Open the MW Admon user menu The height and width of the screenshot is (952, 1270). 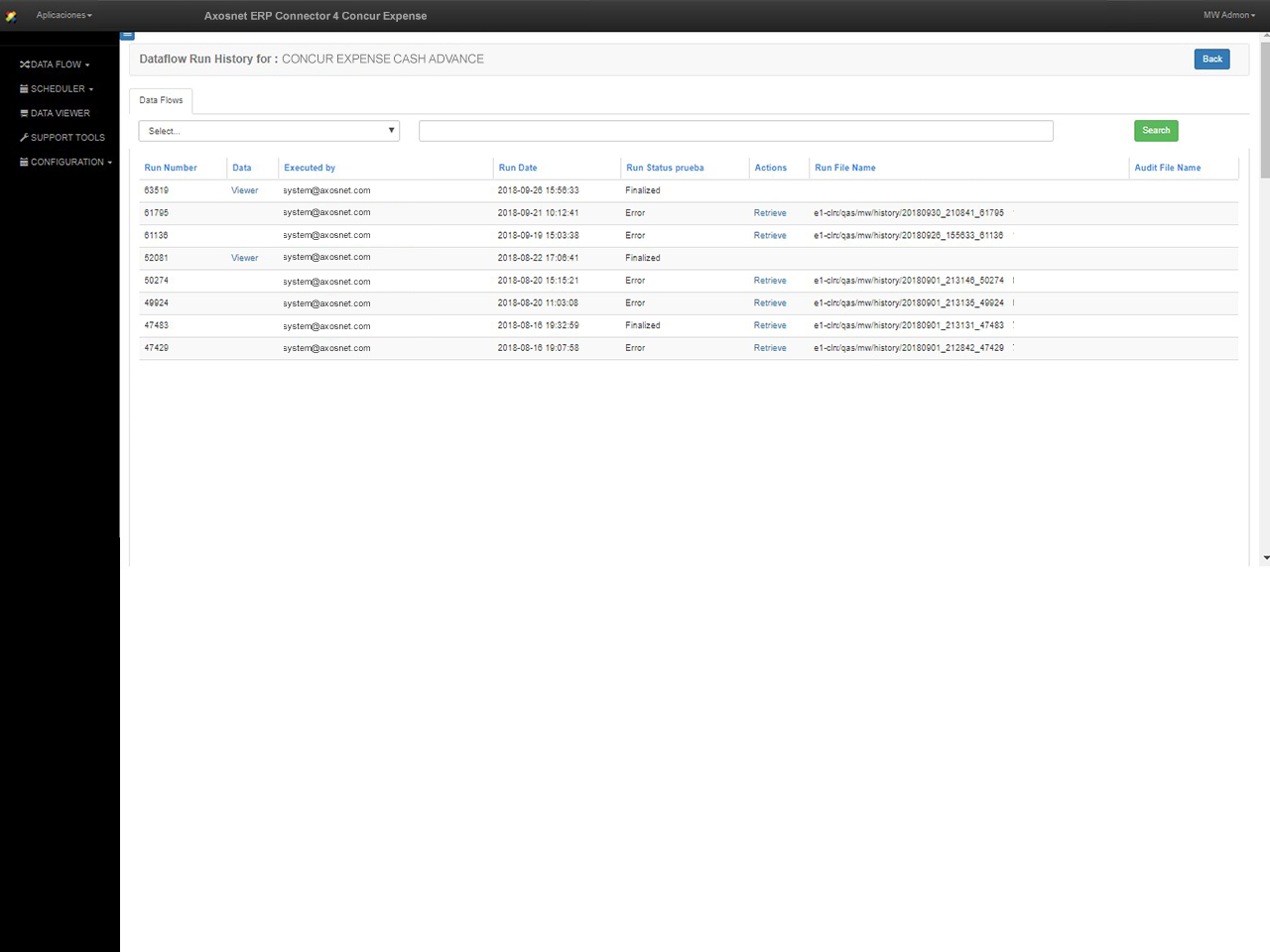click(x=1227, y=15)
